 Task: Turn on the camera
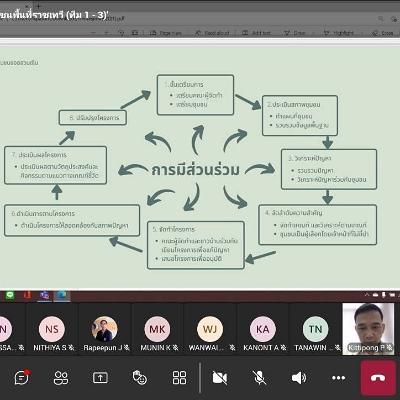coord(220,378)
